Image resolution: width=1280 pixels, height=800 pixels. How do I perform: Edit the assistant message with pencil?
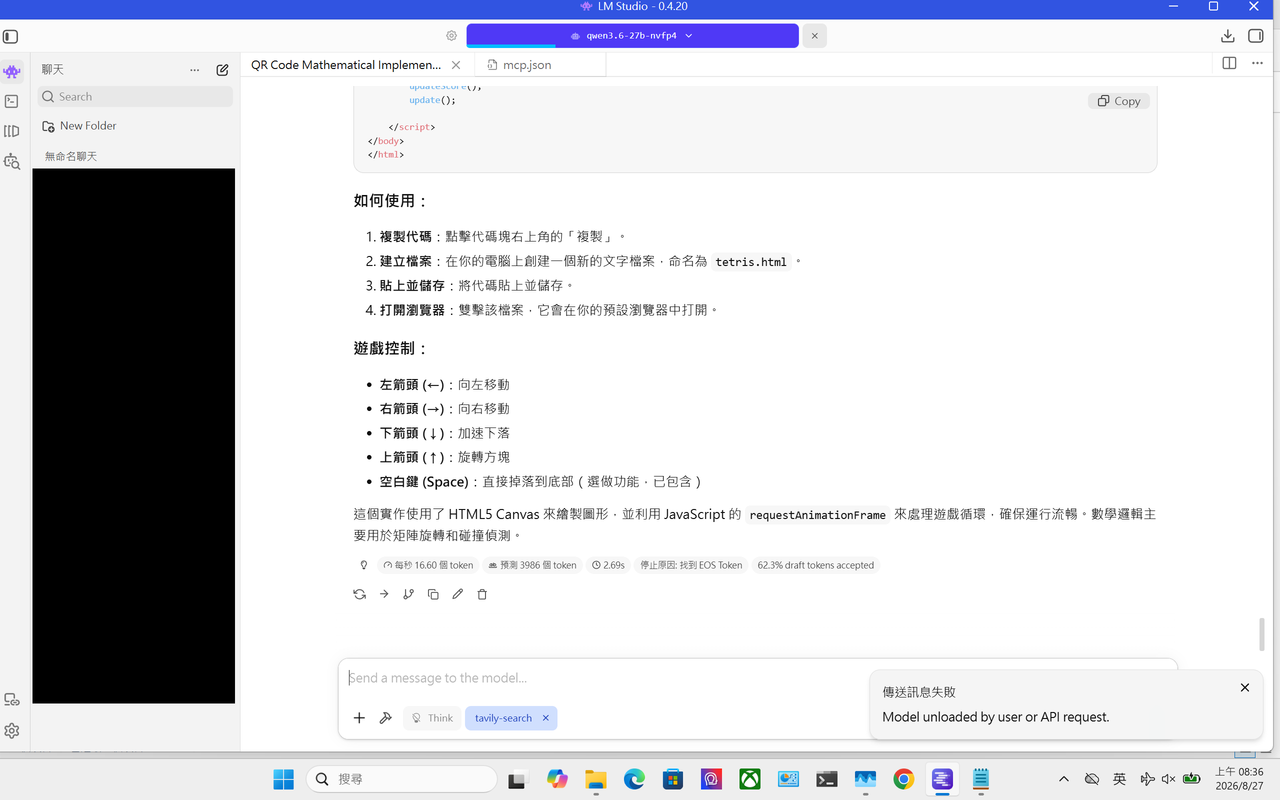pos(457,594)
